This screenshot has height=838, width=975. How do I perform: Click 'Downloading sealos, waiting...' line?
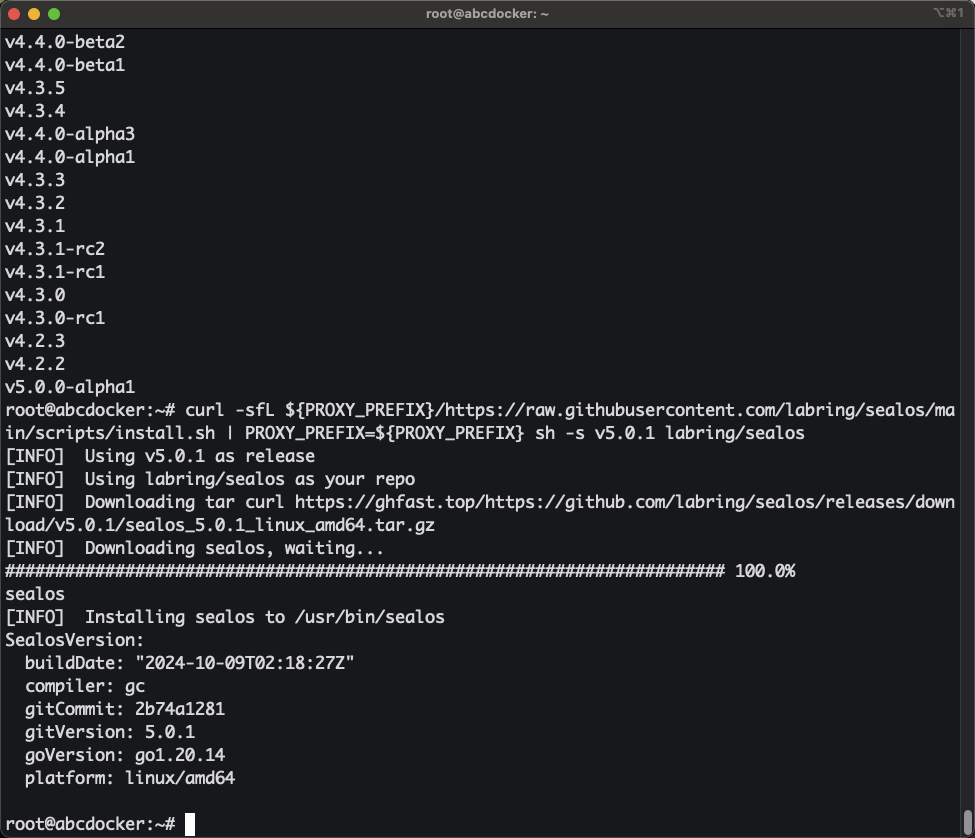[195, 548]
